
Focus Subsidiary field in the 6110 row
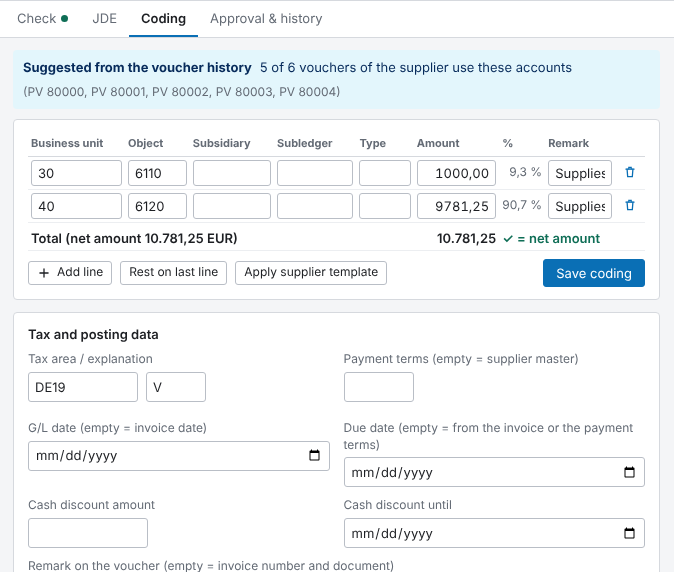click(x=232, y=173)
